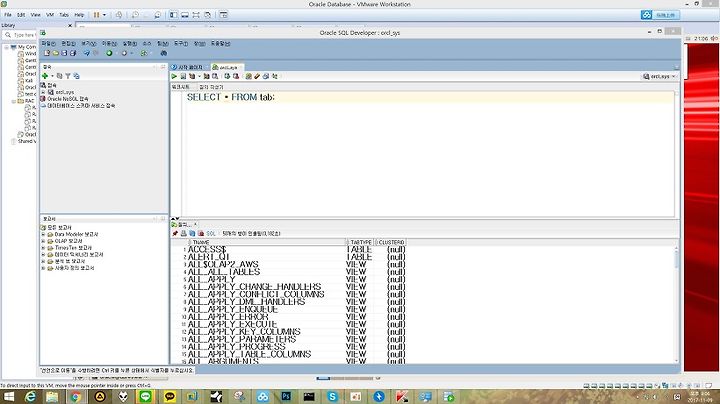
Task: Open the VMware Tabs menu
Action: pyautogui.click(x=64, y=15)
